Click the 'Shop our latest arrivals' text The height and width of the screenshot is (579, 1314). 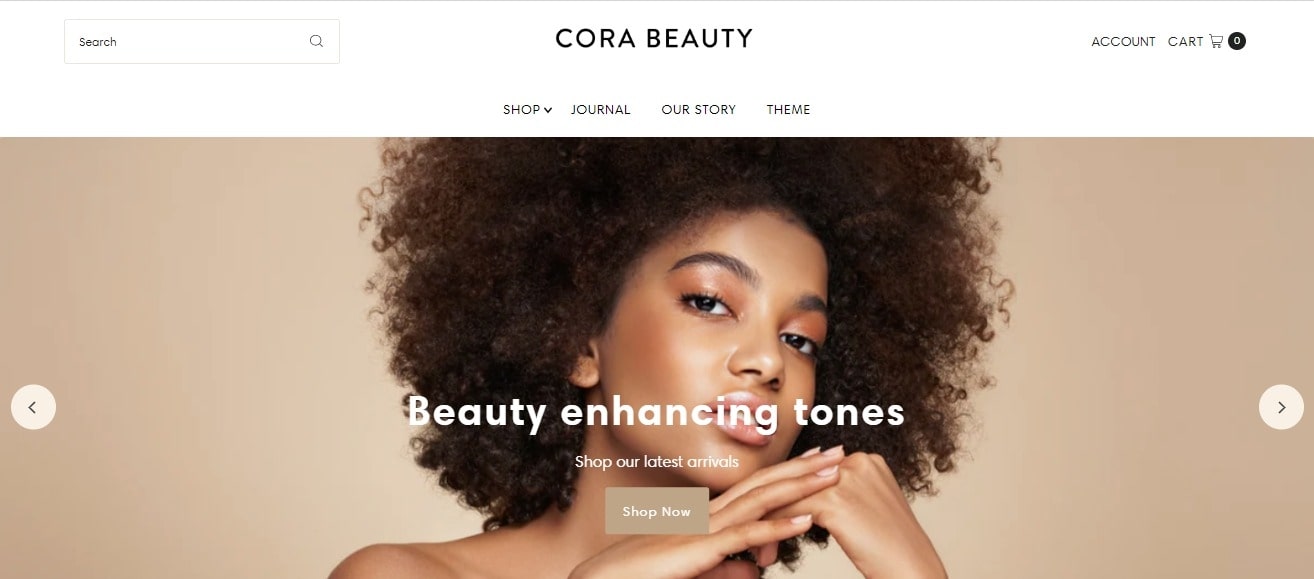click(x=657, y=462)
